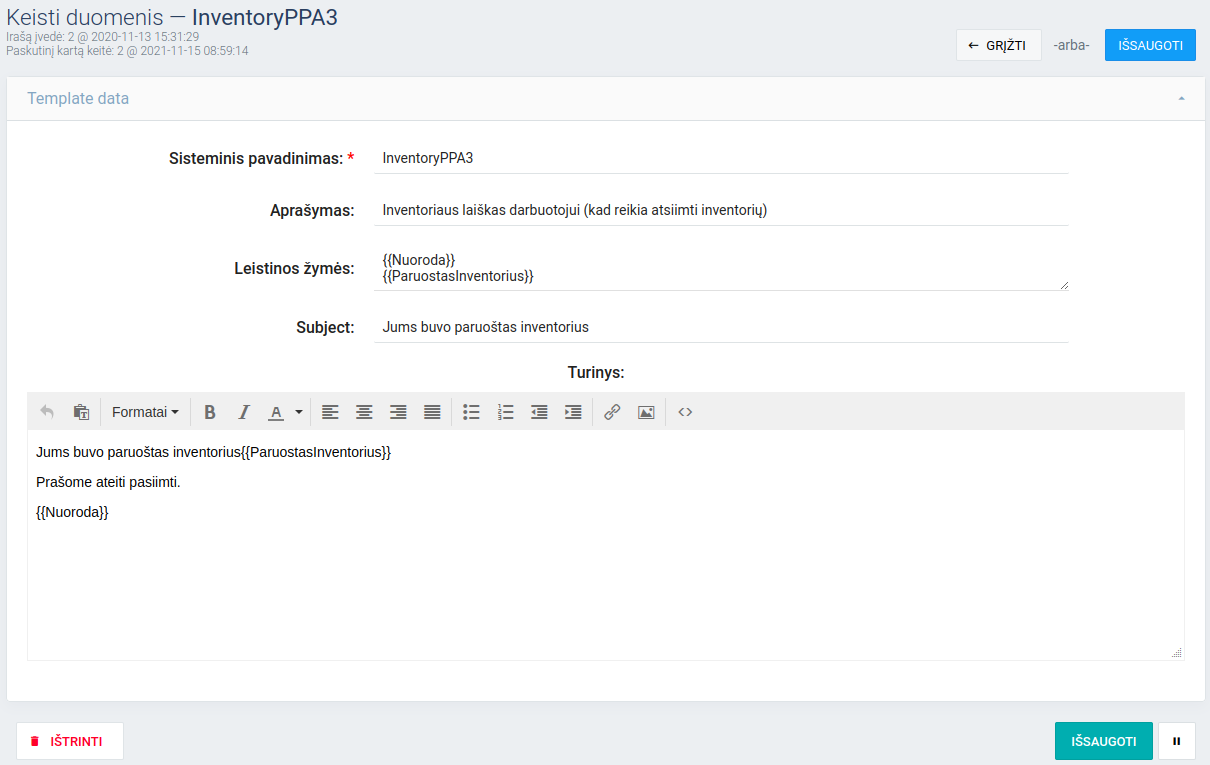The width and height of the screenshot is (1210, 765).
Task: Insert a numbered list
Action: point(506,412)
